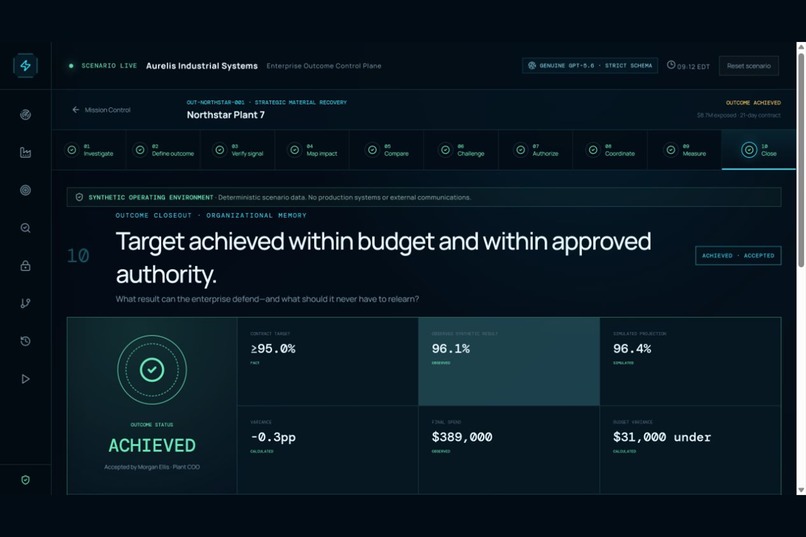Click the scrollbar up arrow
The width and height of the screenshot is (806, 537).
[801, 47]
